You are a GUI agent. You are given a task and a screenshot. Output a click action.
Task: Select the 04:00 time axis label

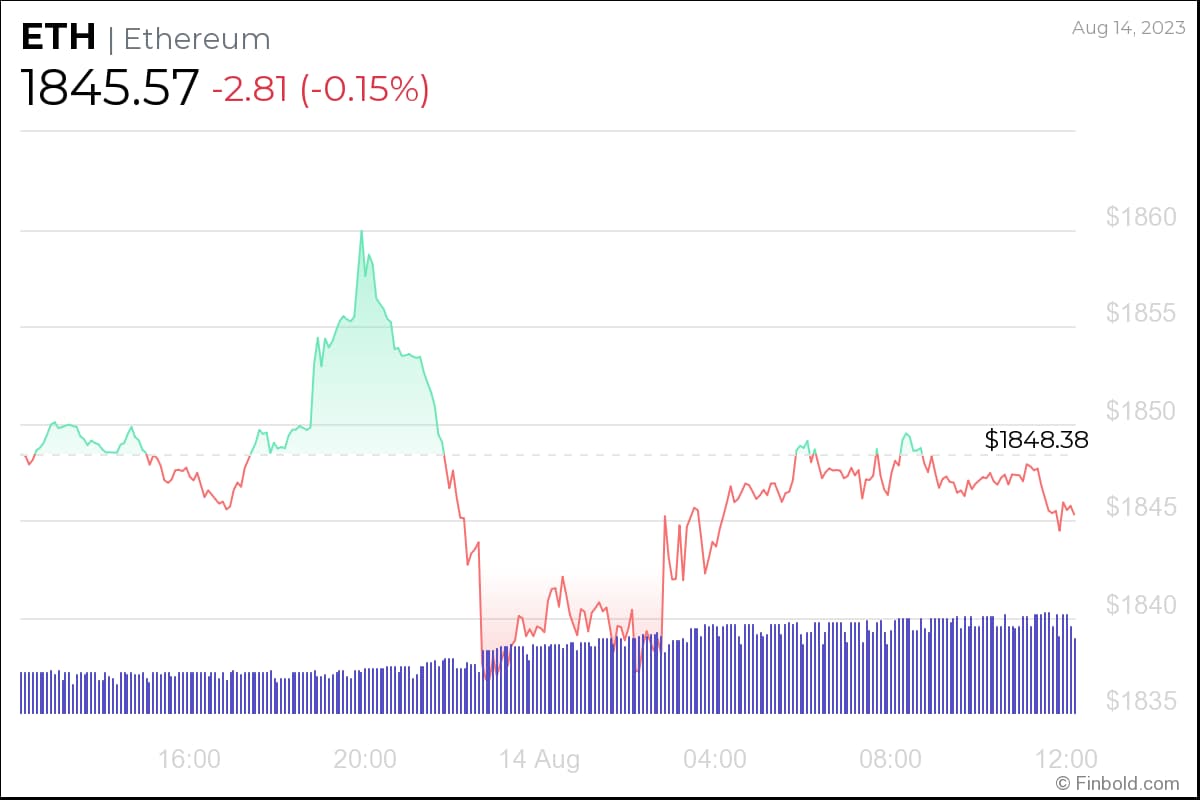click(x=715, y=759)
